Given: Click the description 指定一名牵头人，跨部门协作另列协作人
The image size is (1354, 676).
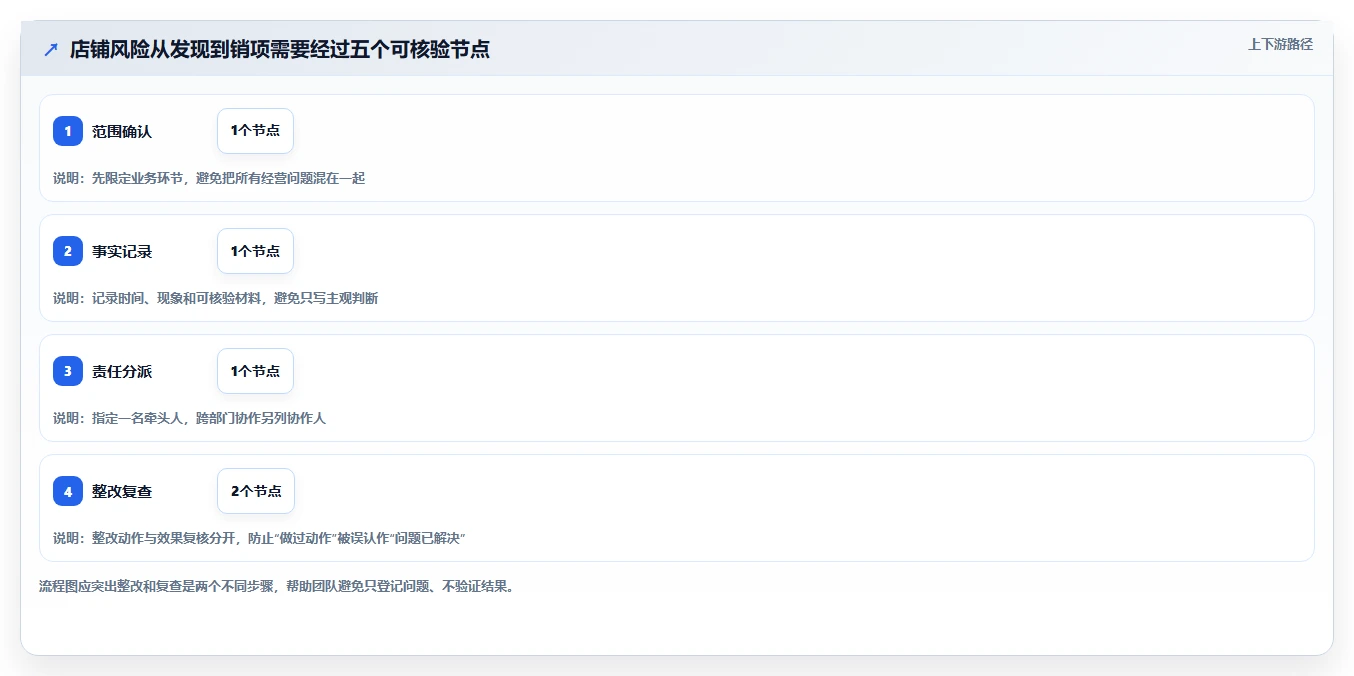Looking at the screenshot, I should click(209, 418).
